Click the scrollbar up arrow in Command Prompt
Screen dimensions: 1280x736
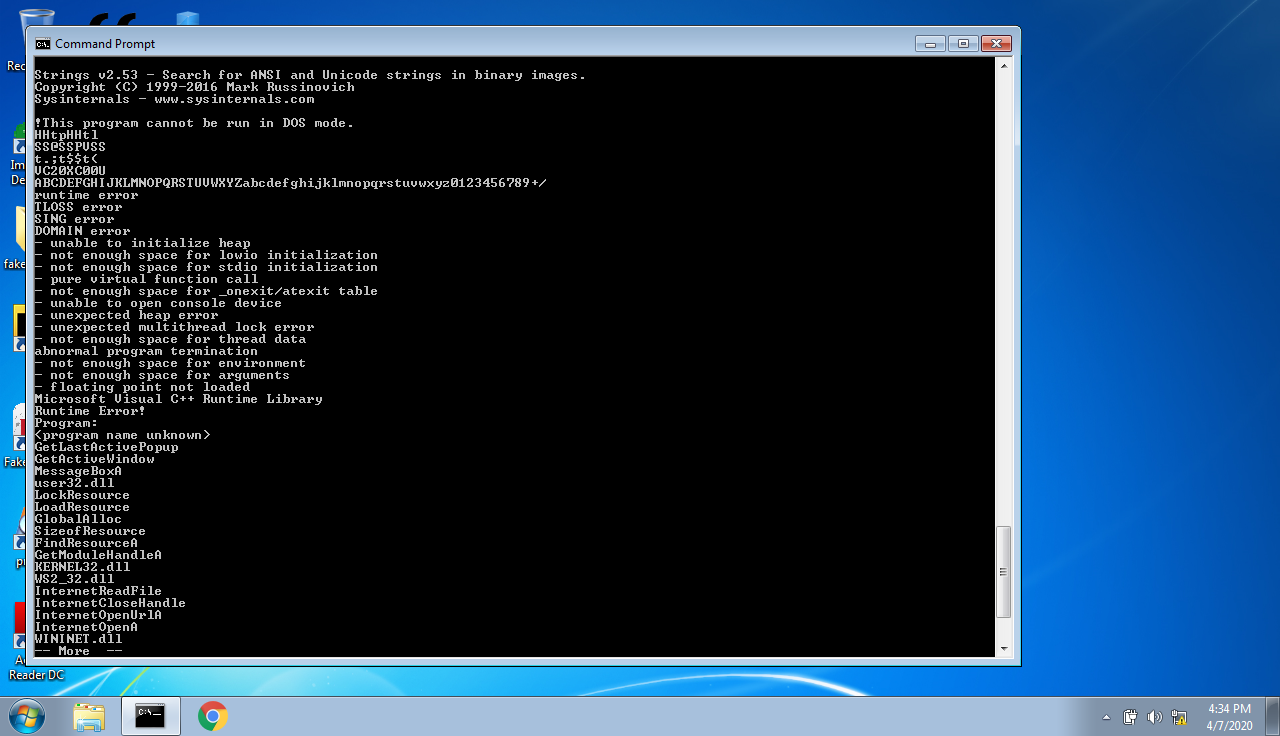[x=1004, y=65]
